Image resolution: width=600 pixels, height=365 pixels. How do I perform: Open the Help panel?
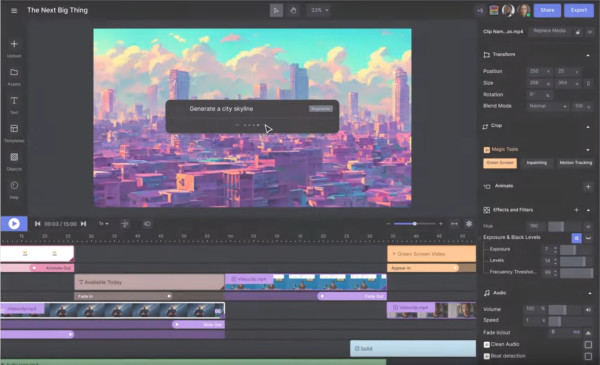(x=14, y=190)
